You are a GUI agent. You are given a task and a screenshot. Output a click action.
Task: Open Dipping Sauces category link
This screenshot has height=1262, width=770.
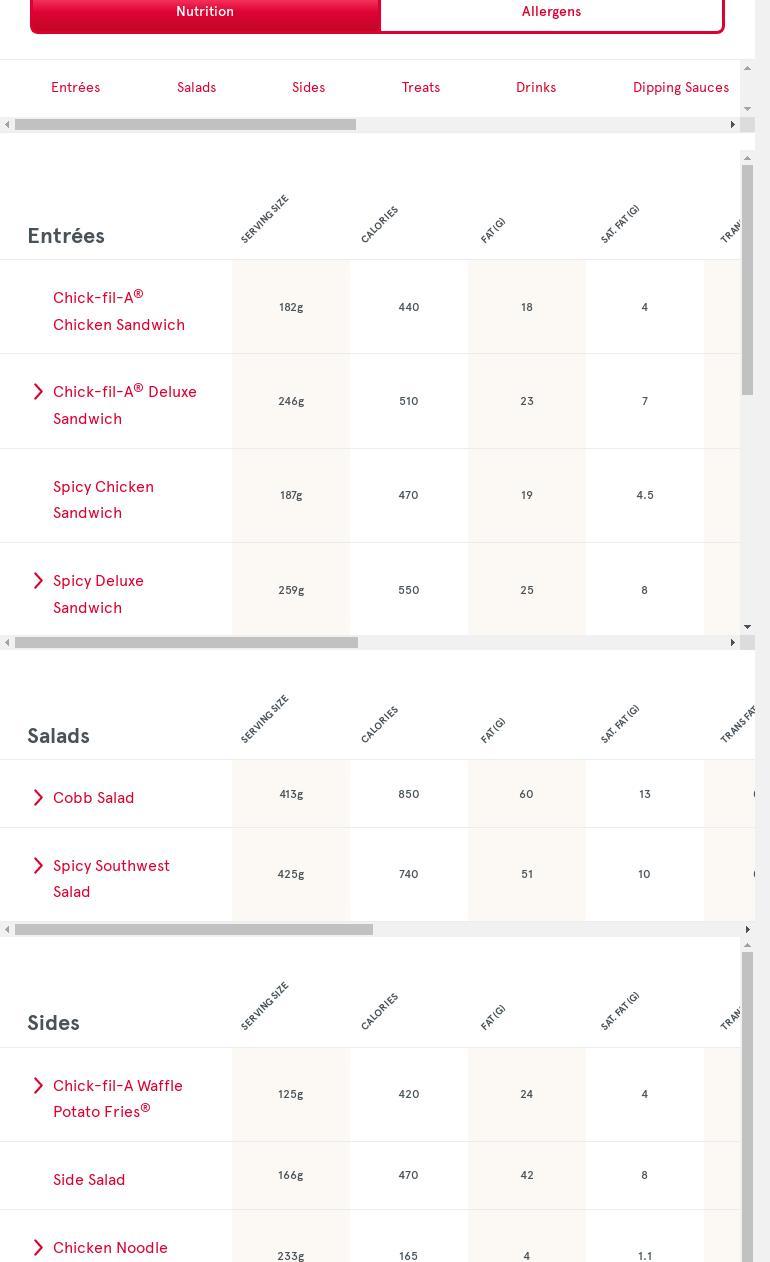pos(680,87)
